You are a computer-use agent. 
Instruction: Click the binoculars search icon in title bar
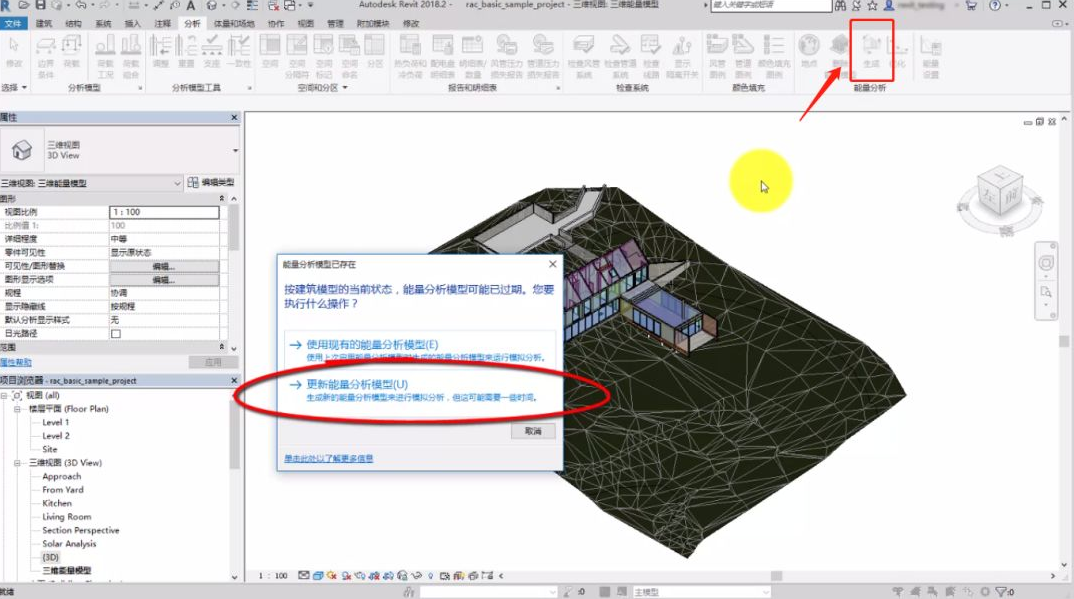(x=840, y=5)
